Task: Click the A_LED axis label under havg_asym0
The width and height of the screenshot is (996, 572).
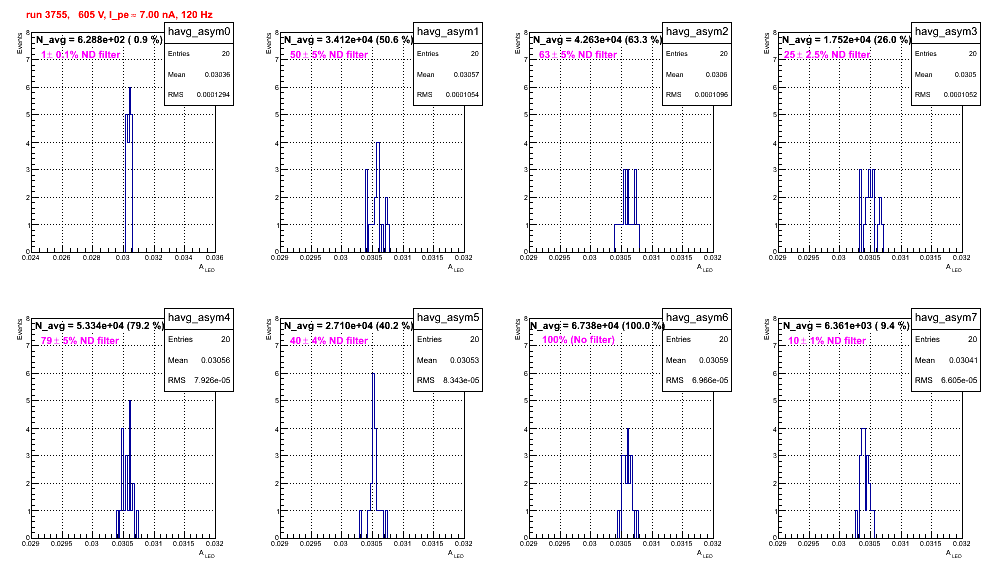Action: coord(207,268)
